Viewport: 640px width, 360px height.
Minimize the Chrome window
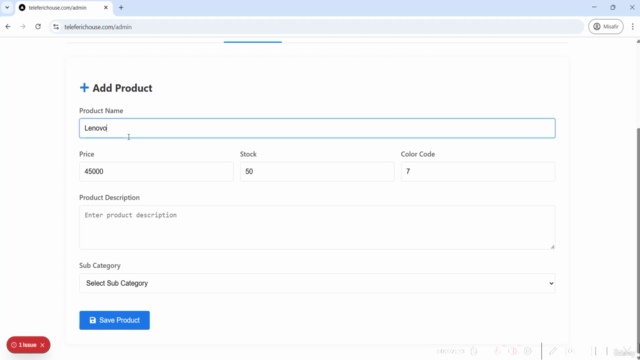tap(594, 7)
